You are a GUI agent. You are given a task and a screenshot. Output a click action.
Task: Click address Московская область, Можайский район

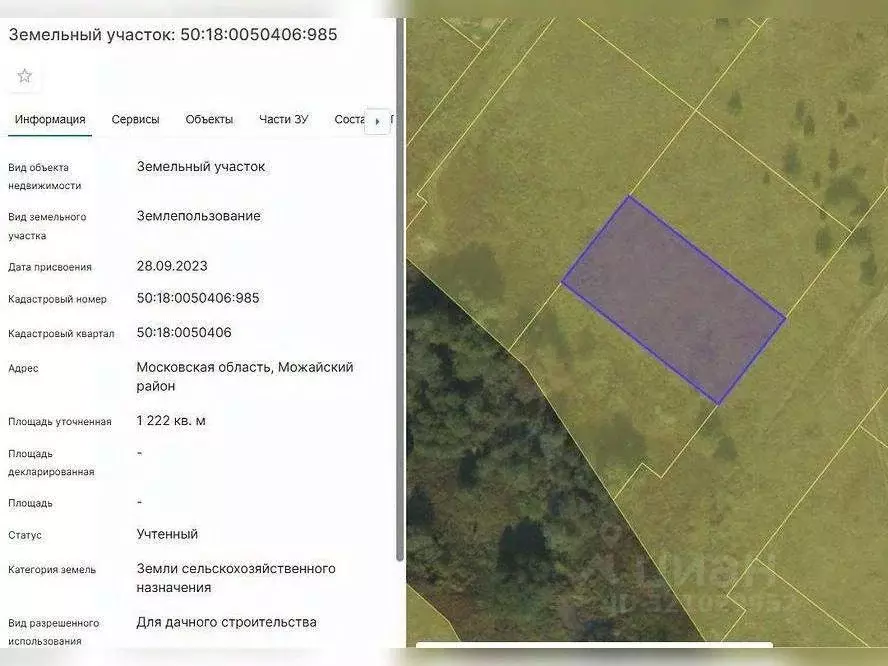click(245, 377)
